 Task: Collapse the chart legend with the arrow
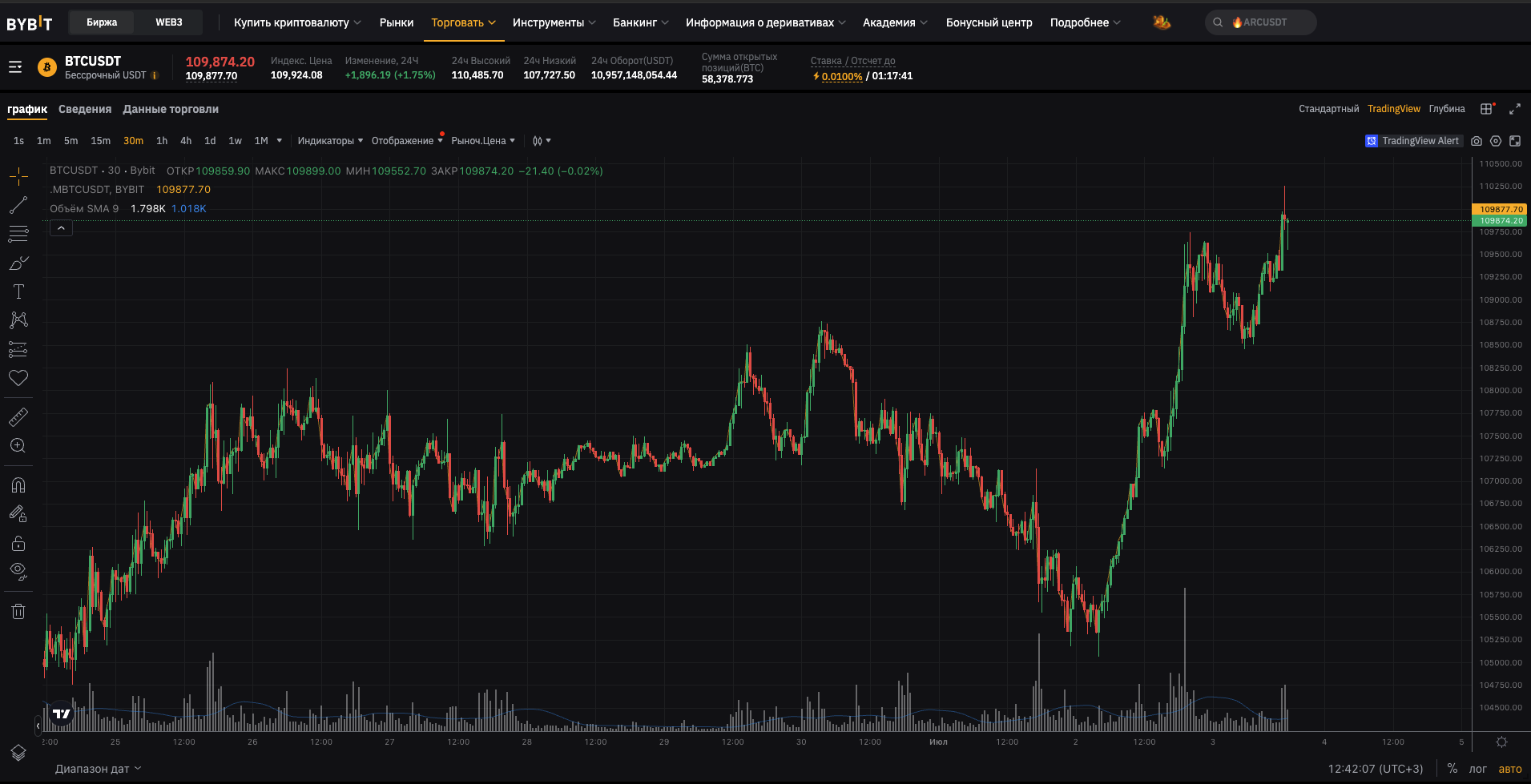62,228
